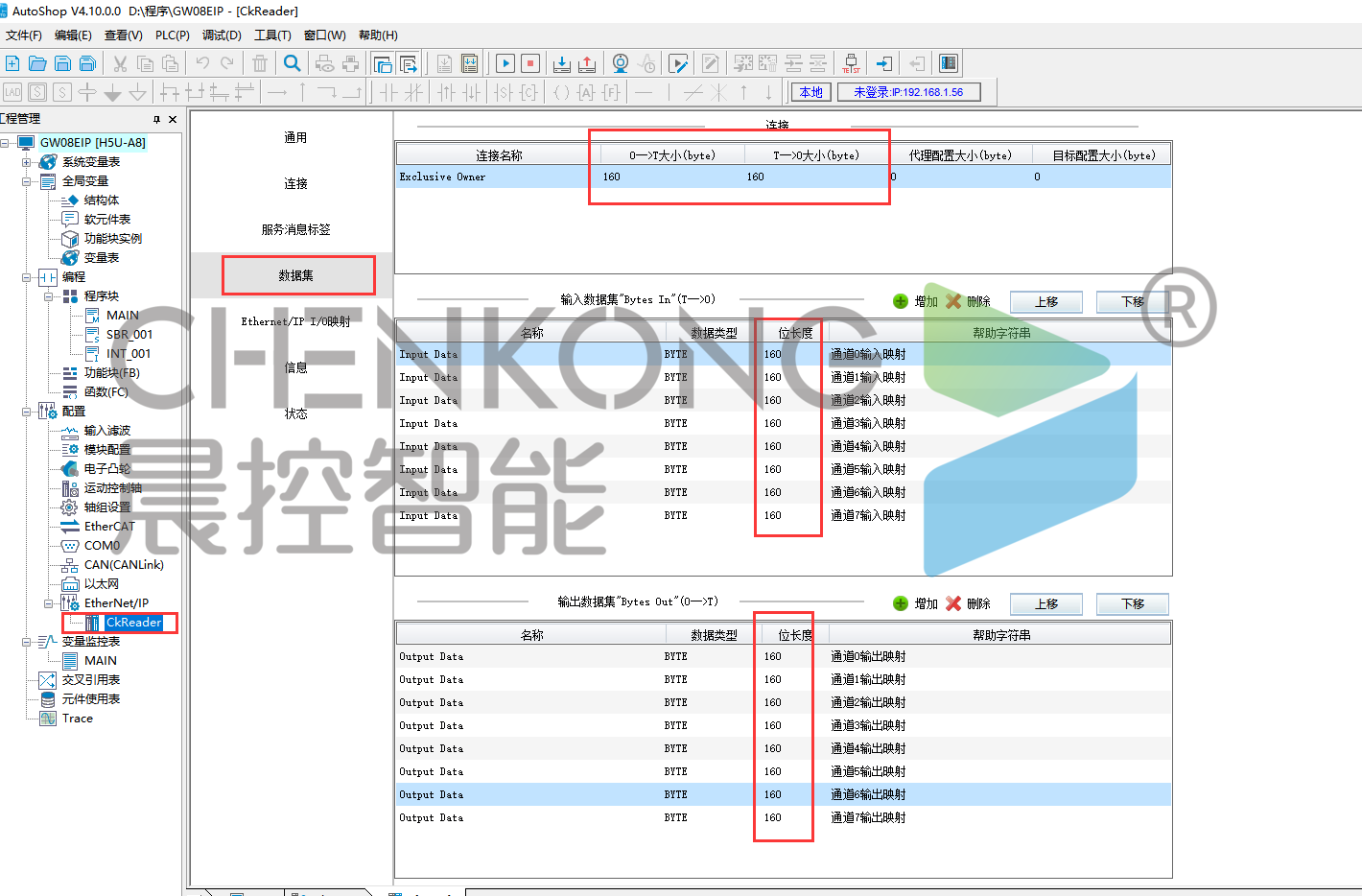This screenshot has height=896, width=1362.
Task: Click the Run (play) icon
Action: pyautogui.click(x=505, y=63)
